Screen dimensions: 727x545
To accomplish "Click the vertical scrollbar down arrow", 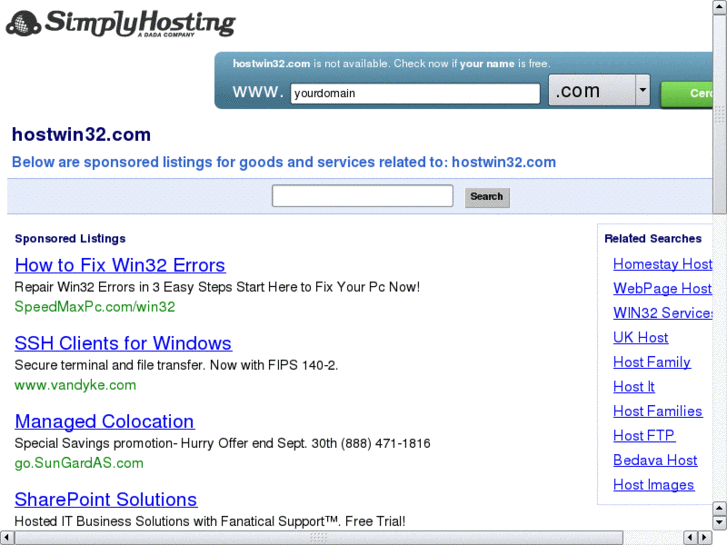I will tap(720, 522).
